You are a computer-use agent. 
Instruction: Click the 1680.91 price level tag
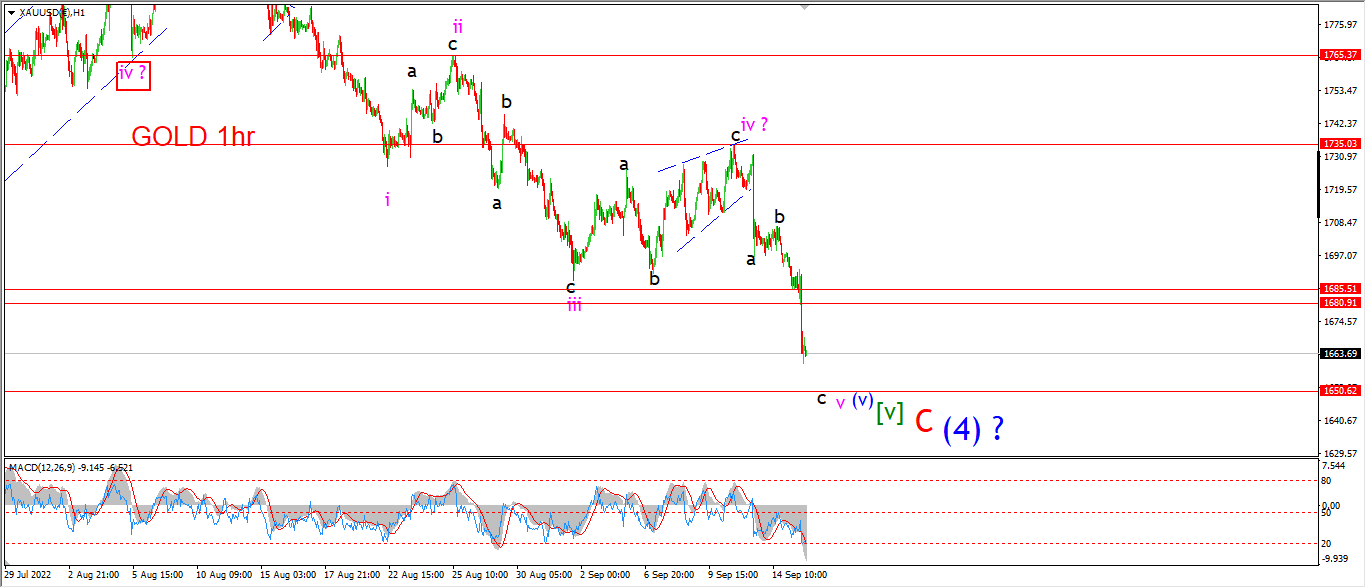(1338, 302)
